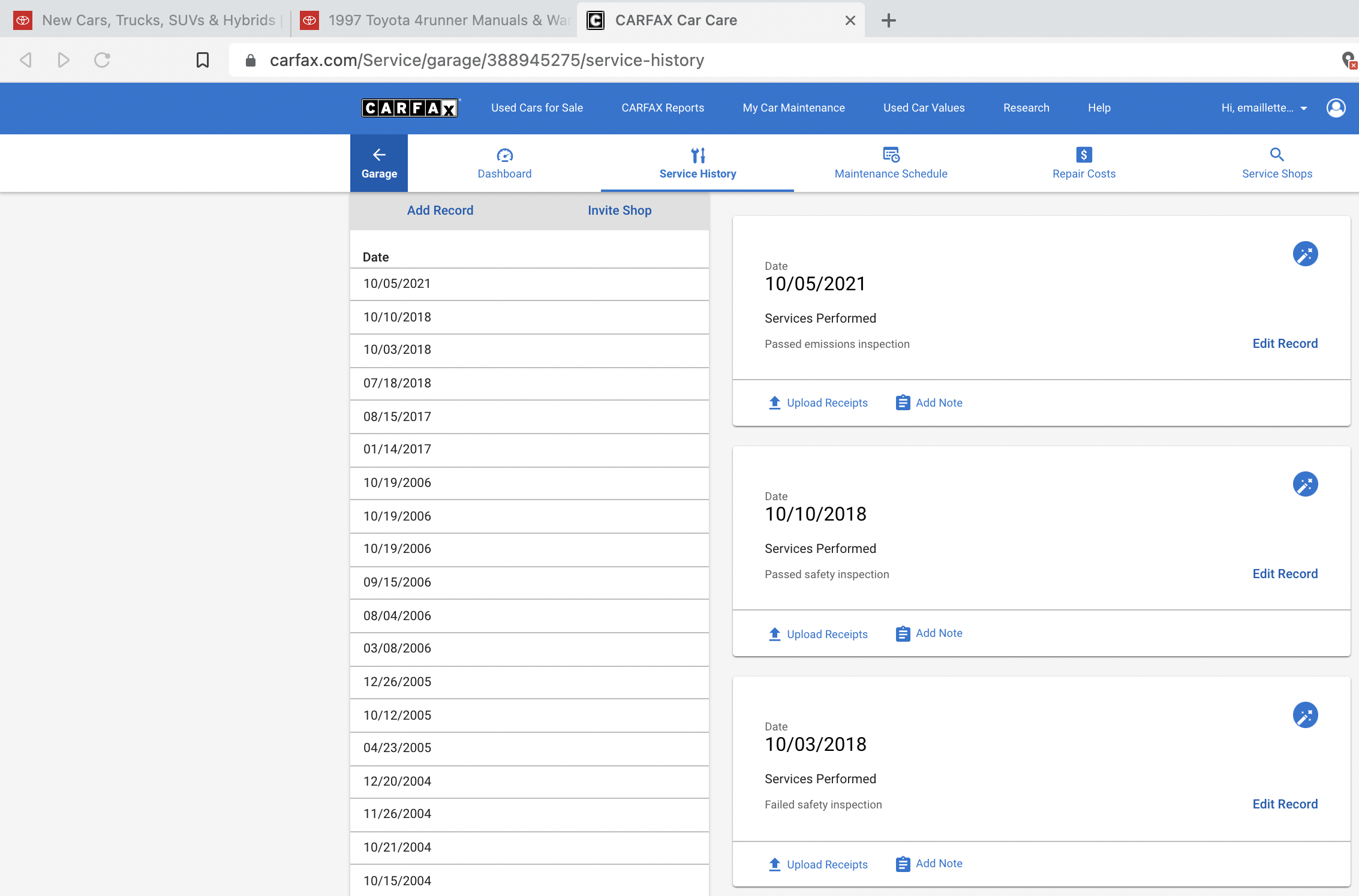This screenshot has height=896, width=1359.
Task: Click the browser forward arrow
Action: (64, 60)
